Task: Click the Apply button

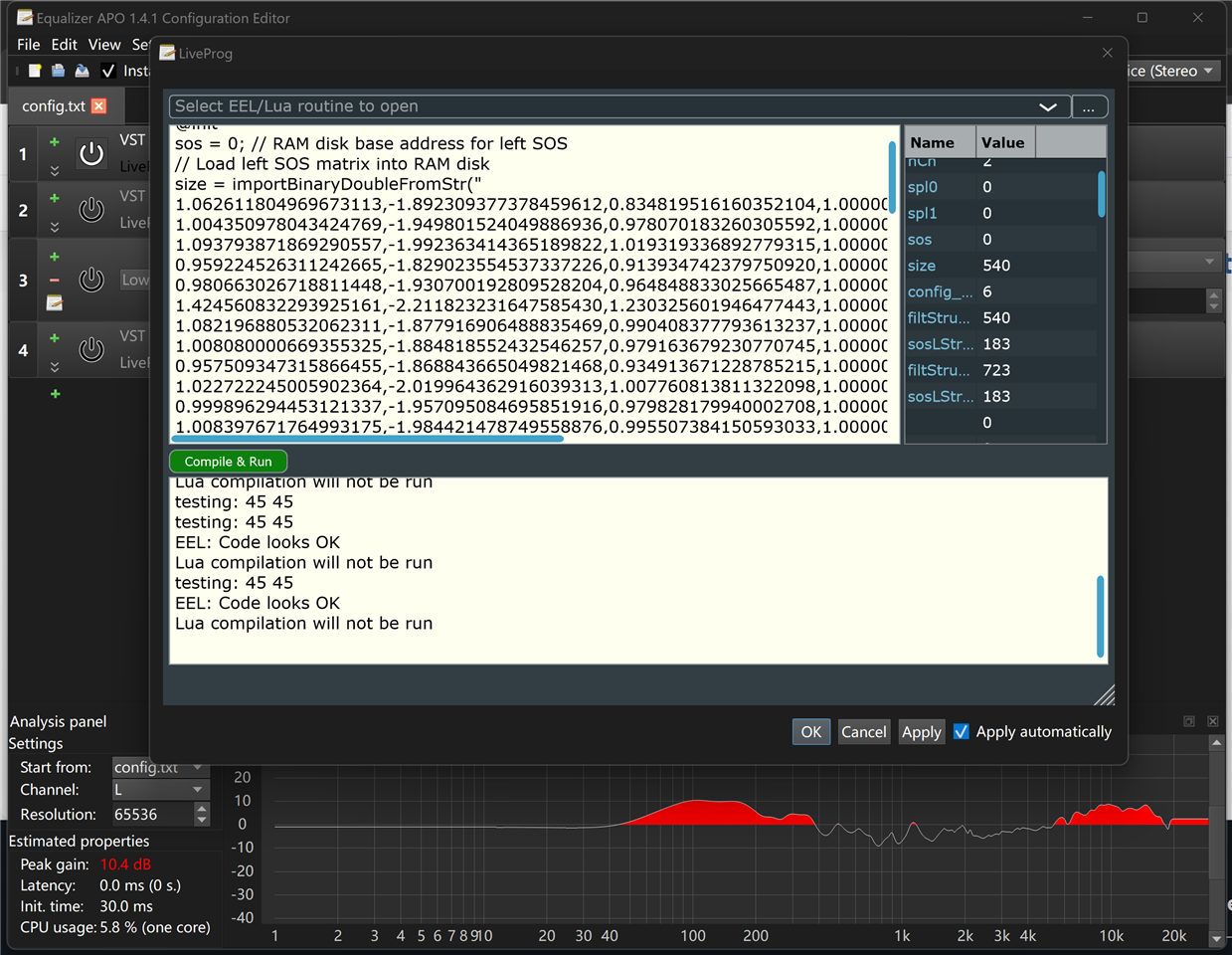Action: [921, 732]
